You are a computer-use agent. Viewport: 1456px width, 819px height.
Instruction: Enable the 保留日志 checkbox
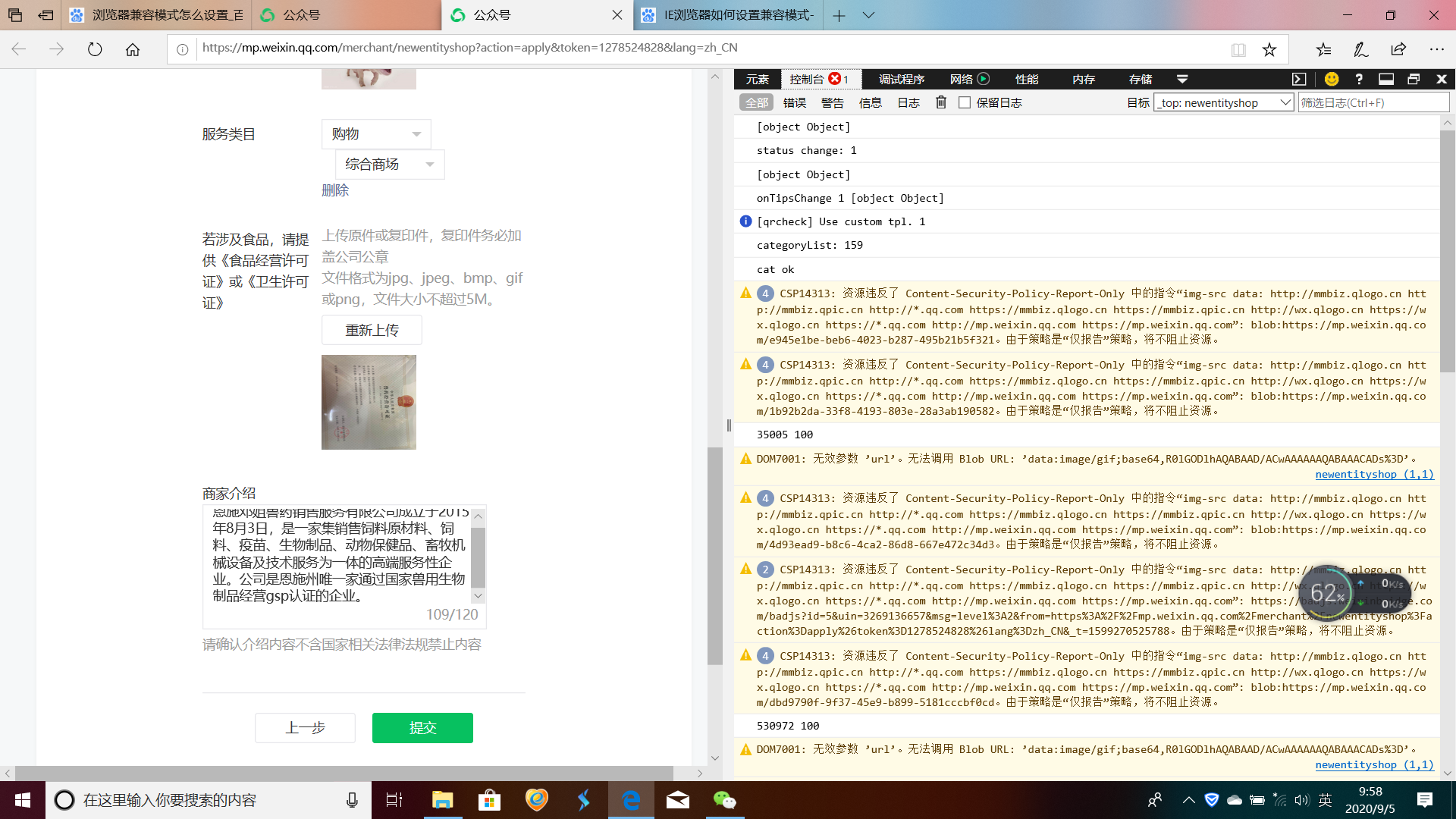pyautogui.click(x=965, y=102)
